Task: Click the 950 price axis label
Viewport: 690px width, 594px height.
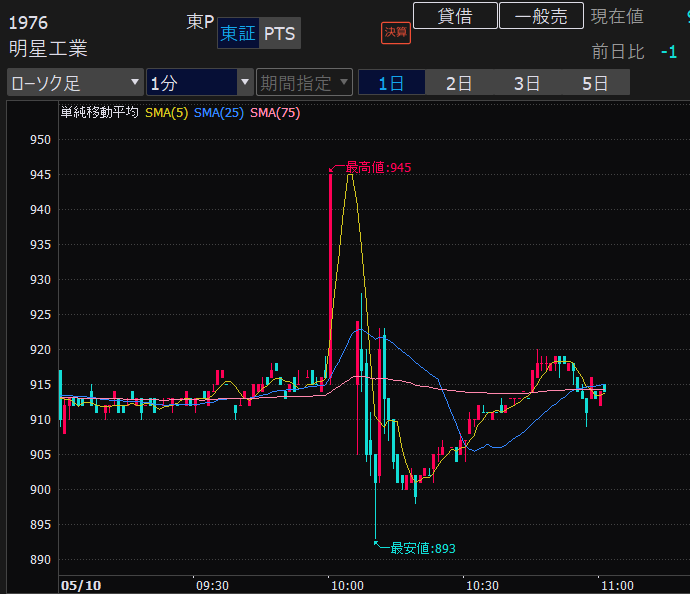Action: click(40, 139)
